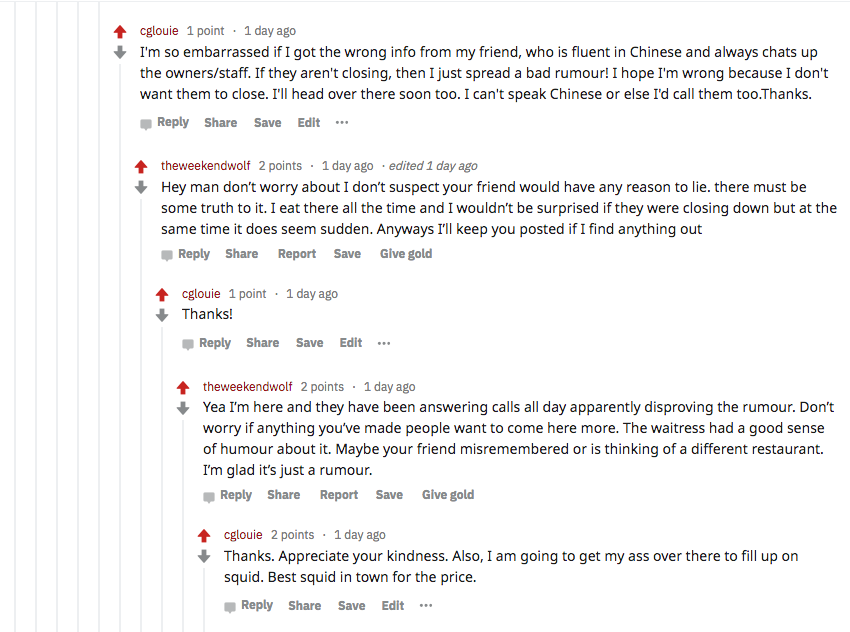The image size is (850, 632).
Task: Share the 'Best squid in town' comment
Action: click(x=305, y=606)
